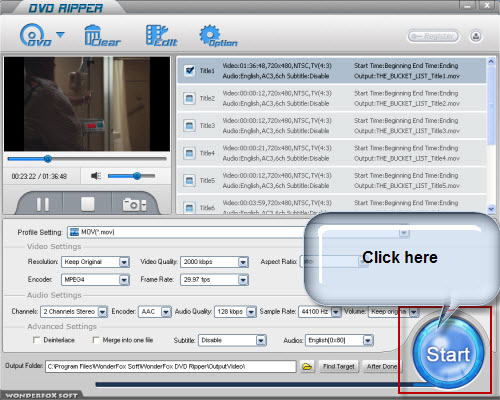Screen dimensions: 500x400
Task: Open the DVD source dropdown arrow
Action: click(x=60, y=35)
